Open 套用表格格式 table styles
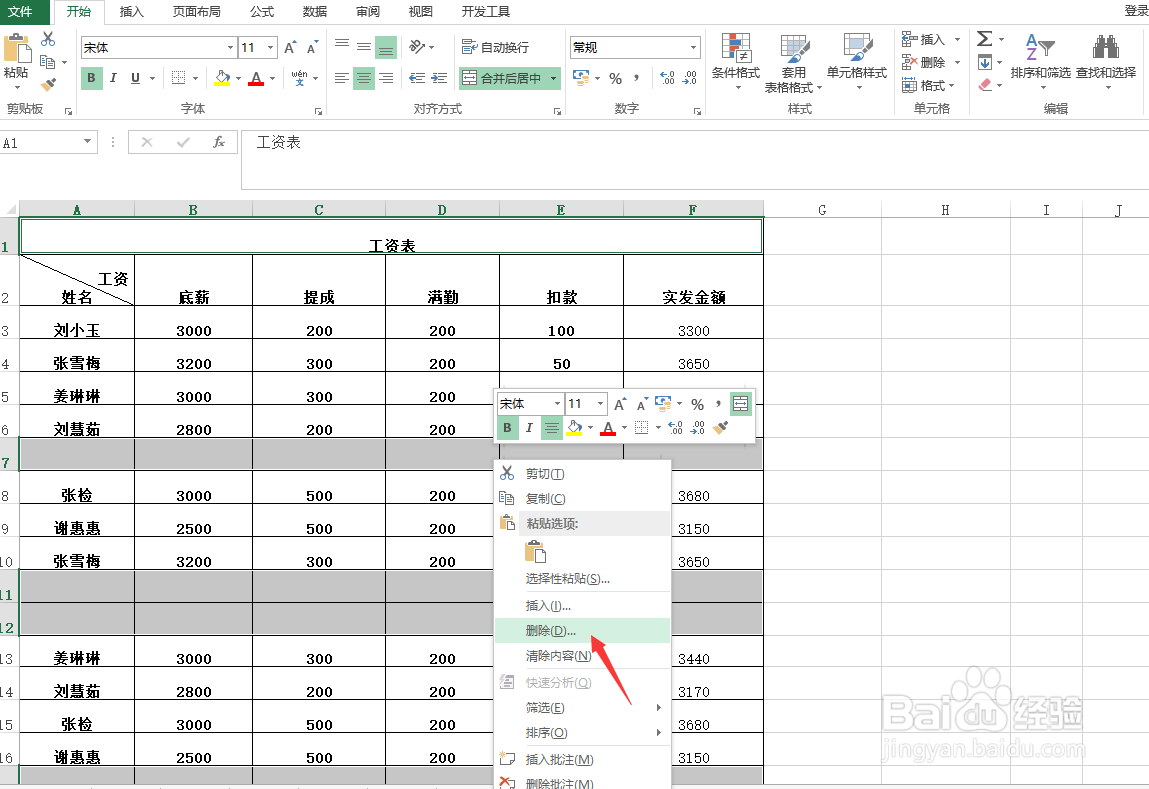 (x=794, y=64)
